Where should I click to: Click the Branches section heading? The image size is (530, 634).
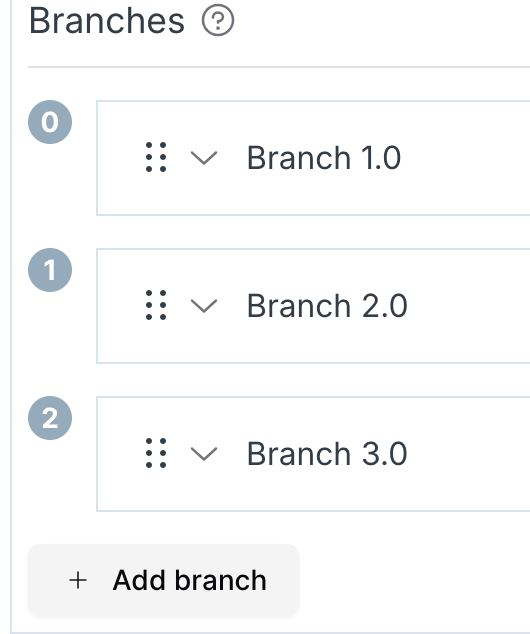tap(107, 21)
